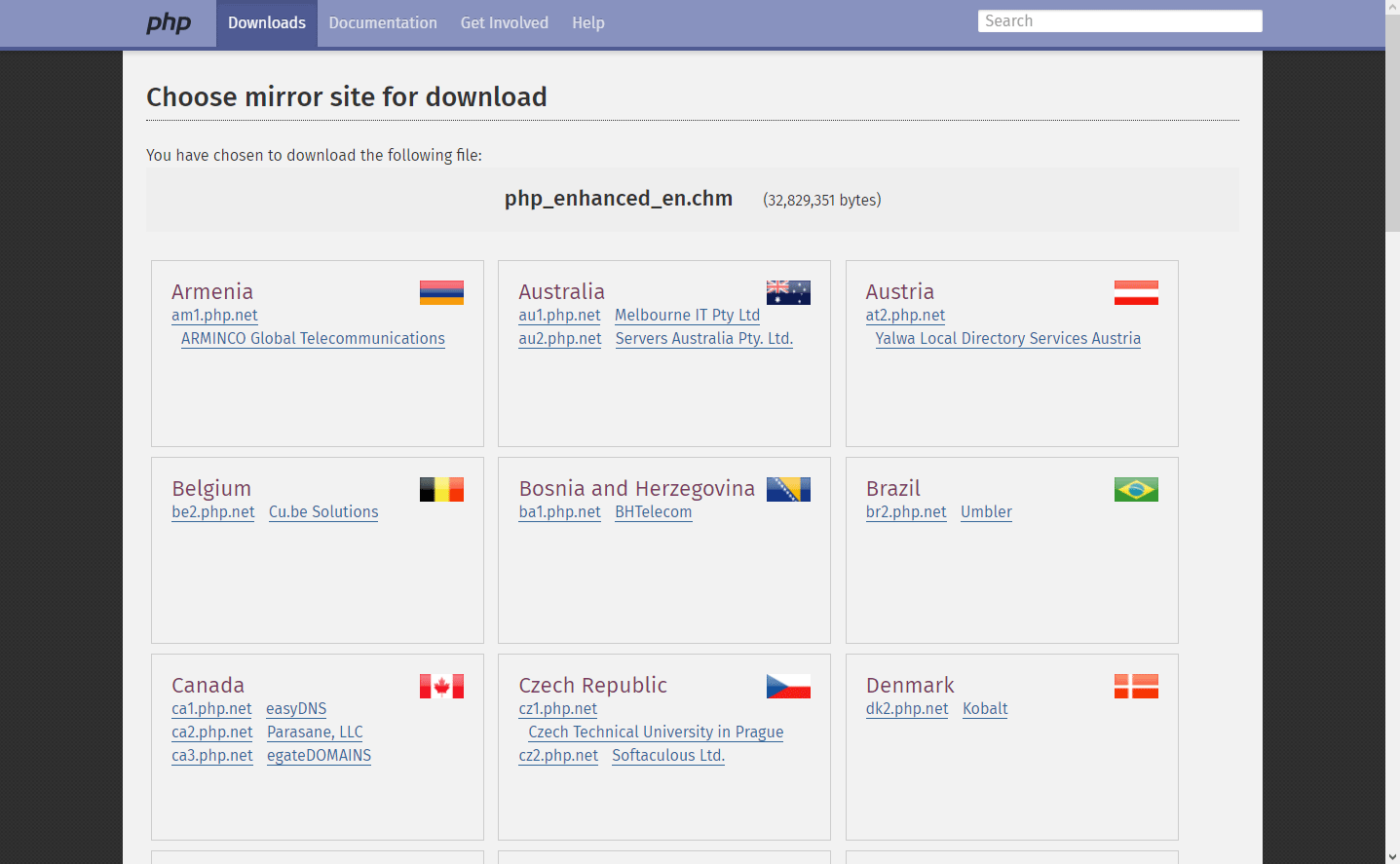Click the Denmark country heading
The width and height of the screenshot is (1400, 864).
(x=910, y=686)
